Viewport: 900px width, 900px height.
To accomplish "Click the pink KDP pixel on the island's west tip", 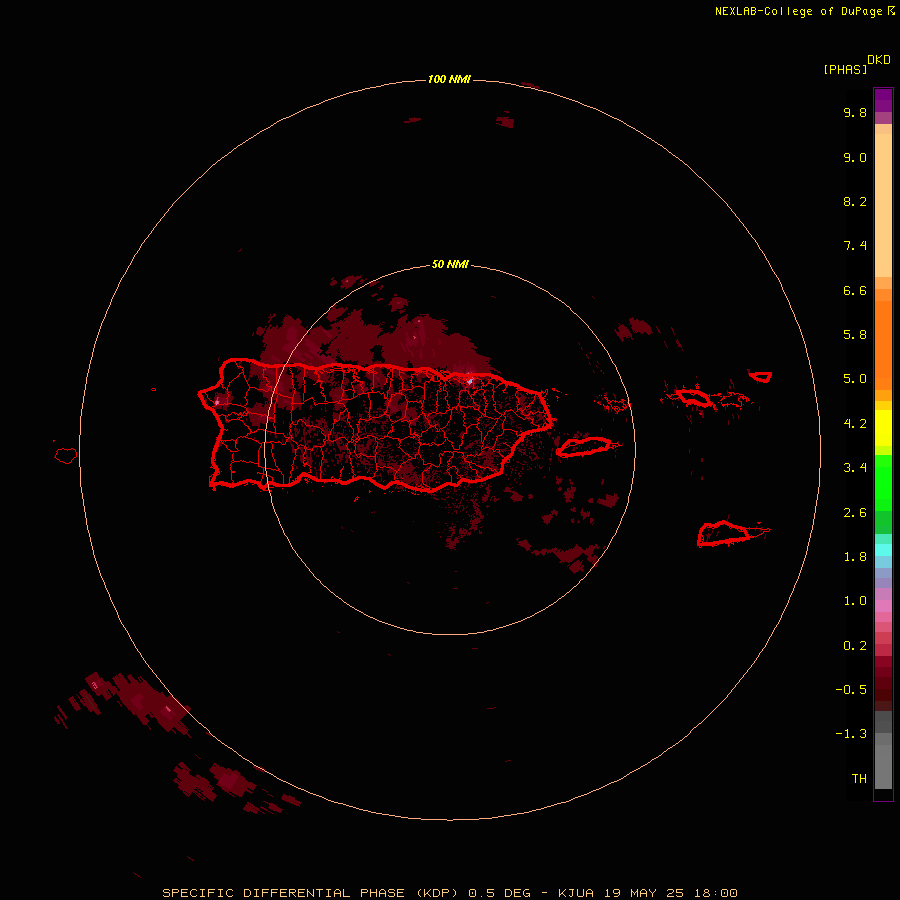I will (217, 402).
